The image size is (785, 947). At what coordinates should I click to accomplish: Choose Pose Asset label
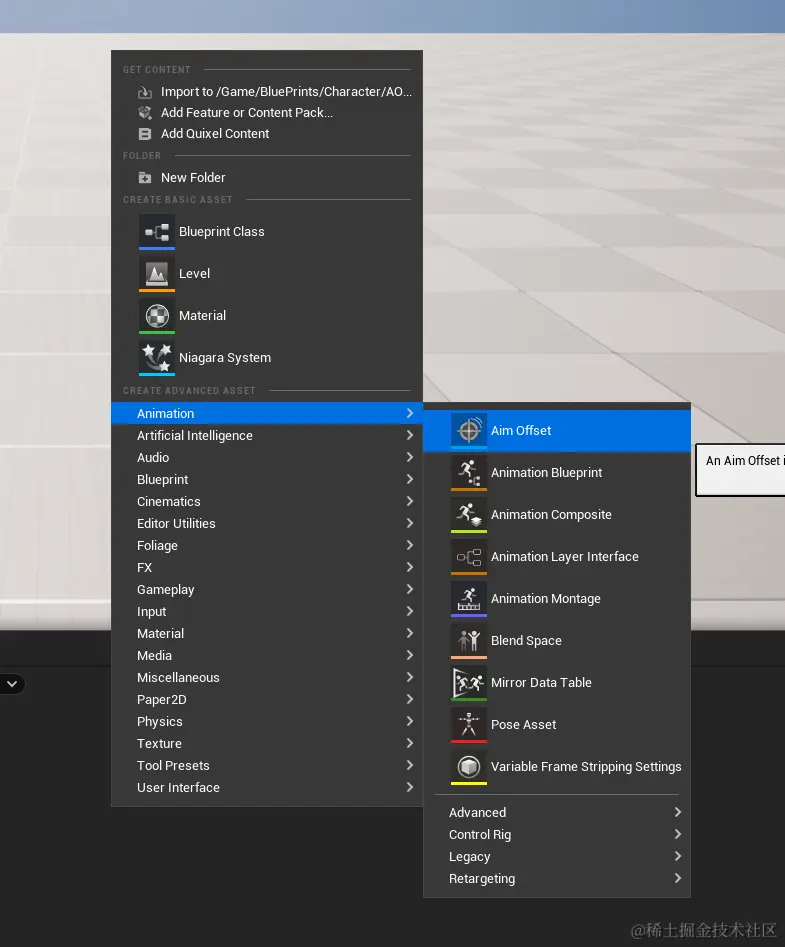[524, 725]
